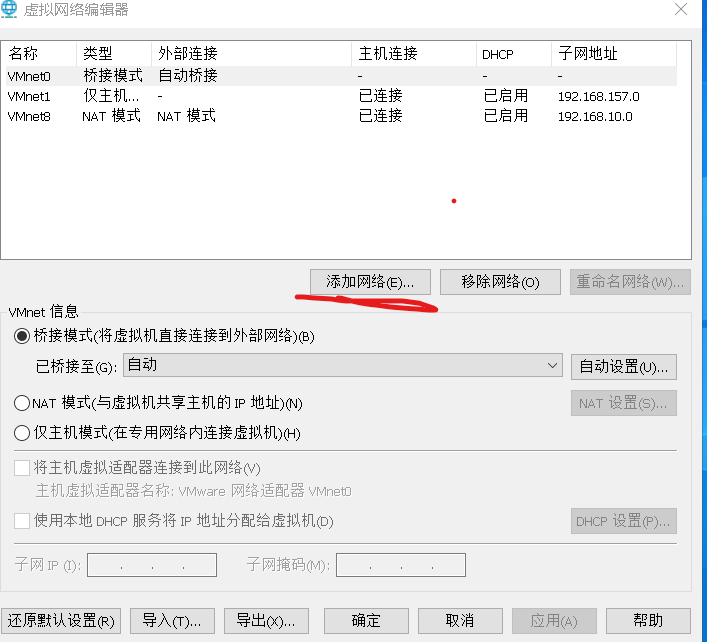707x642 pixels.
Task: Toggle 使用本地 DHCP 服务 checkbox
Action: pyautogui.click(x=22, y=521)
